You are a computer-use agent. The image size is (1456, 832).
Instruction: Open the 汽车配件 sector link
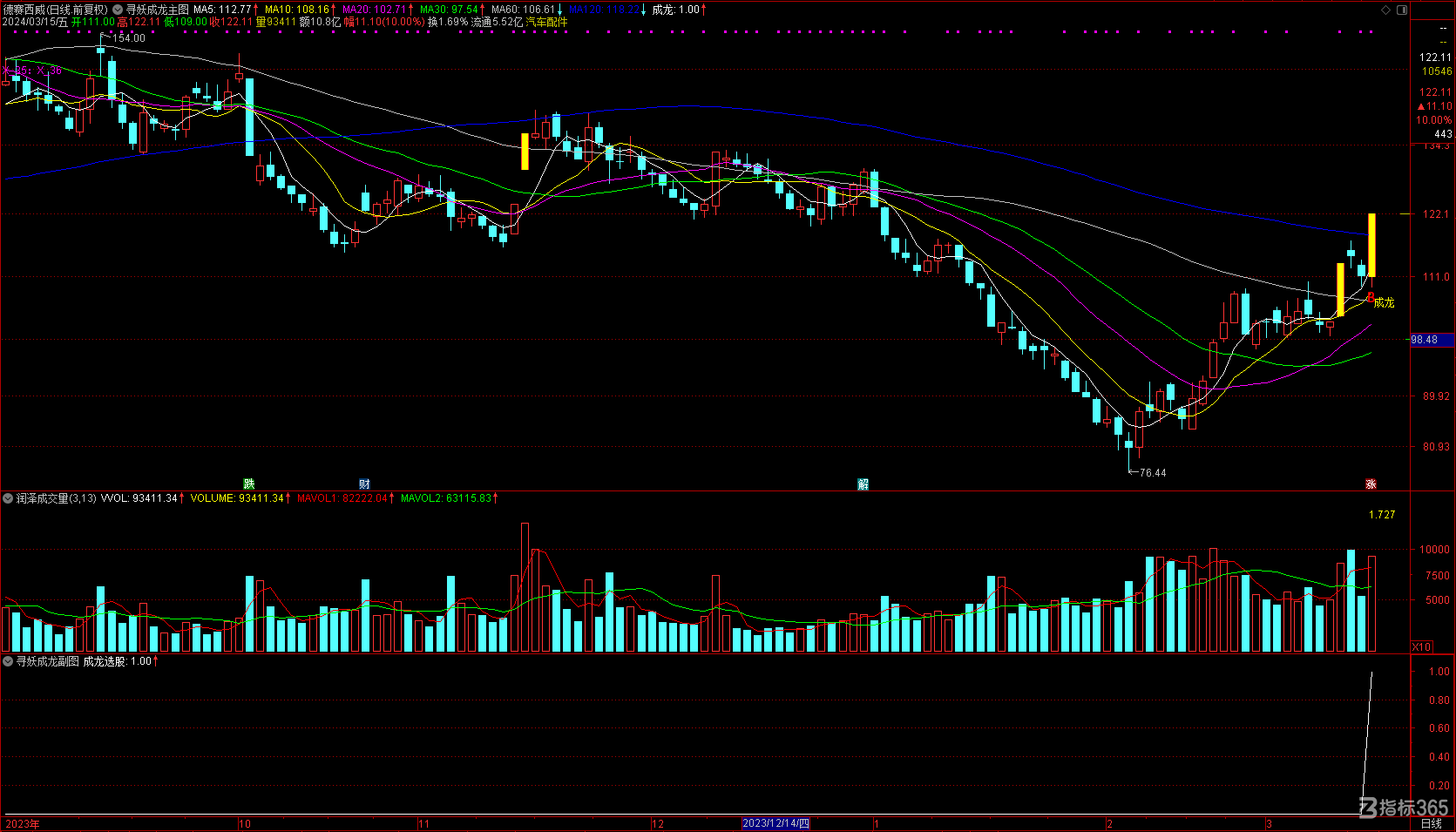coord(546,22)
